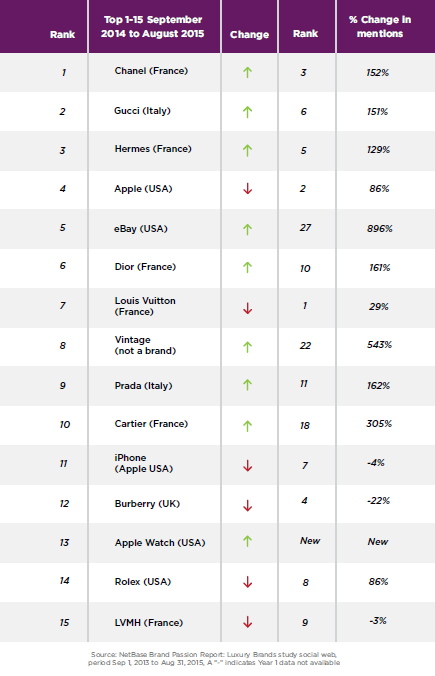Screen dimensions: 435x676
Task: Select the Dior (France) brand cell
Action: [x=145, y=267]
